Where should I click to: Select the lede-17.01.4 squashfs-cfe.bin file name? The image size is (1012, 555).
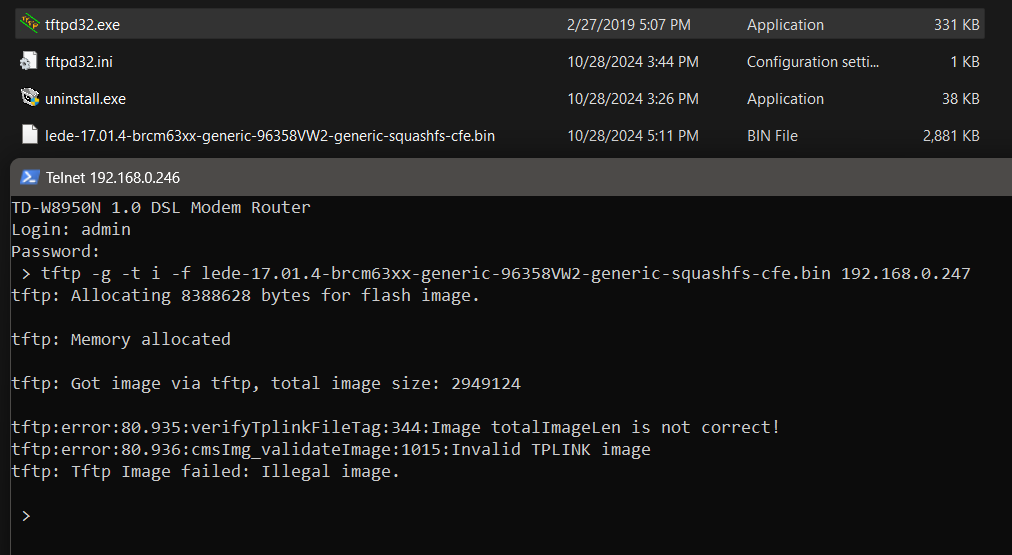[x=270, y=136]
